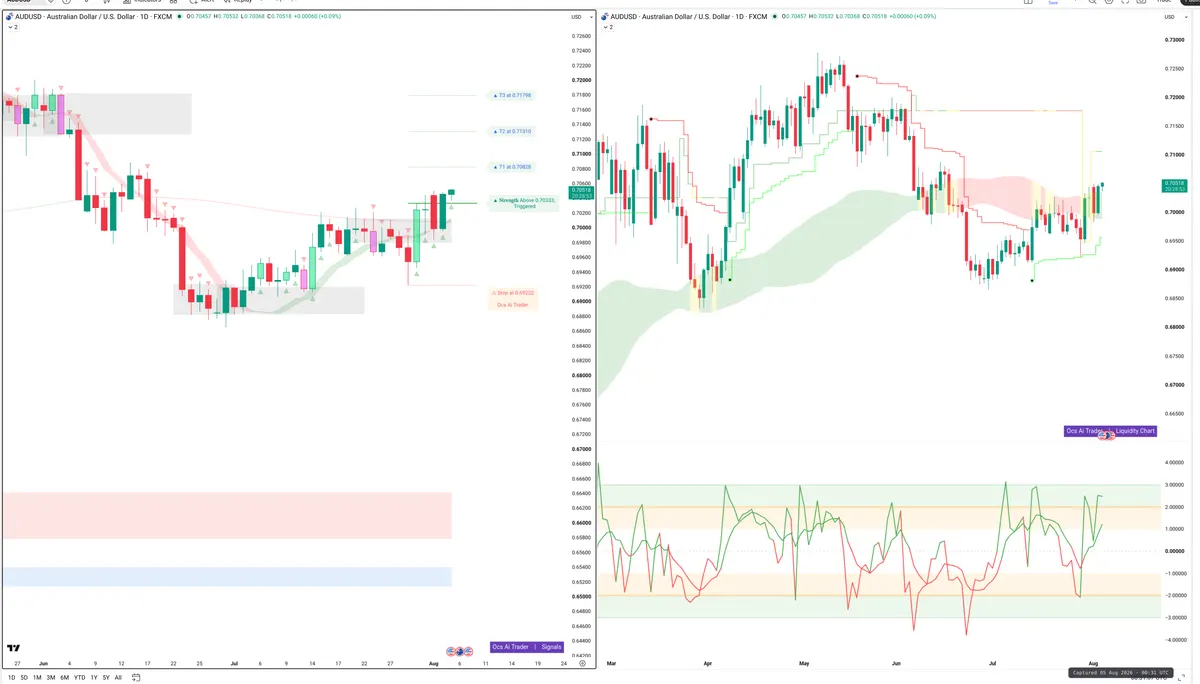Screen dimensions: 1200x684
Task: Open chart settings gear on left chart's time axis
Action: (582, 663)
